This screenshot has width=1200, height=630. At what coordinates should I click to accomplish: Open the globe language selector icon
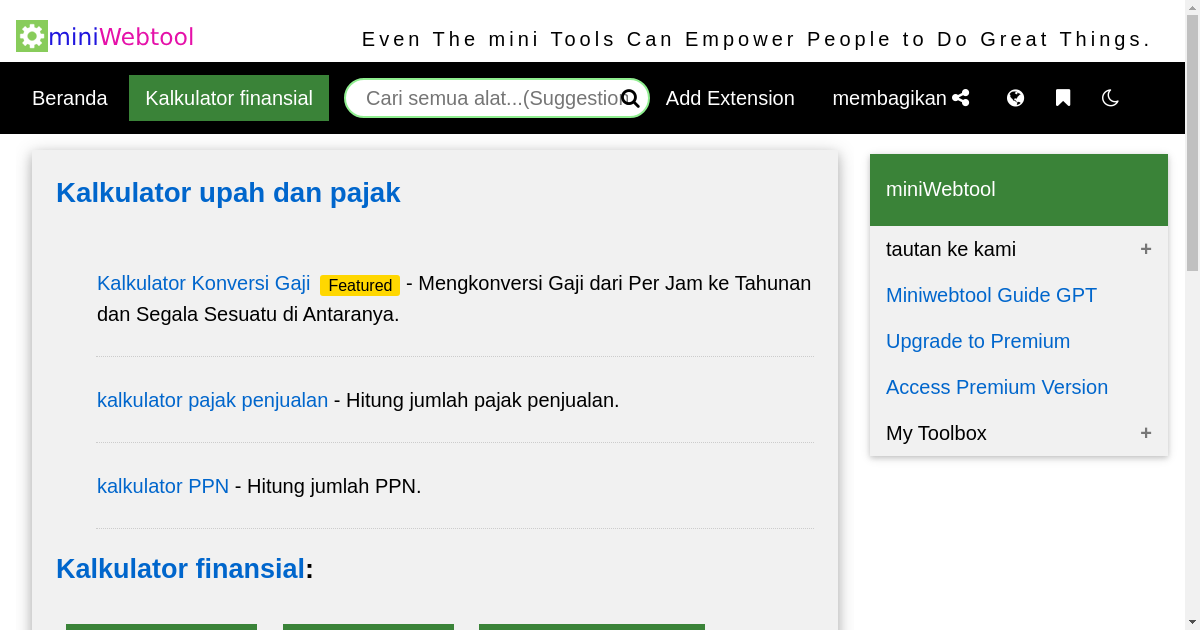tap(1015, 98)
